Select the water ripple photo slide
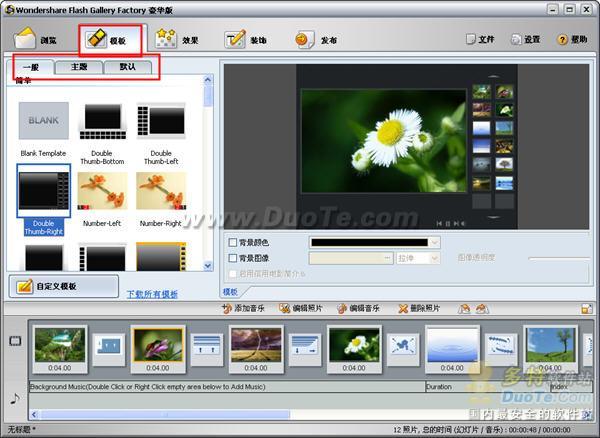 click(452, 349)
